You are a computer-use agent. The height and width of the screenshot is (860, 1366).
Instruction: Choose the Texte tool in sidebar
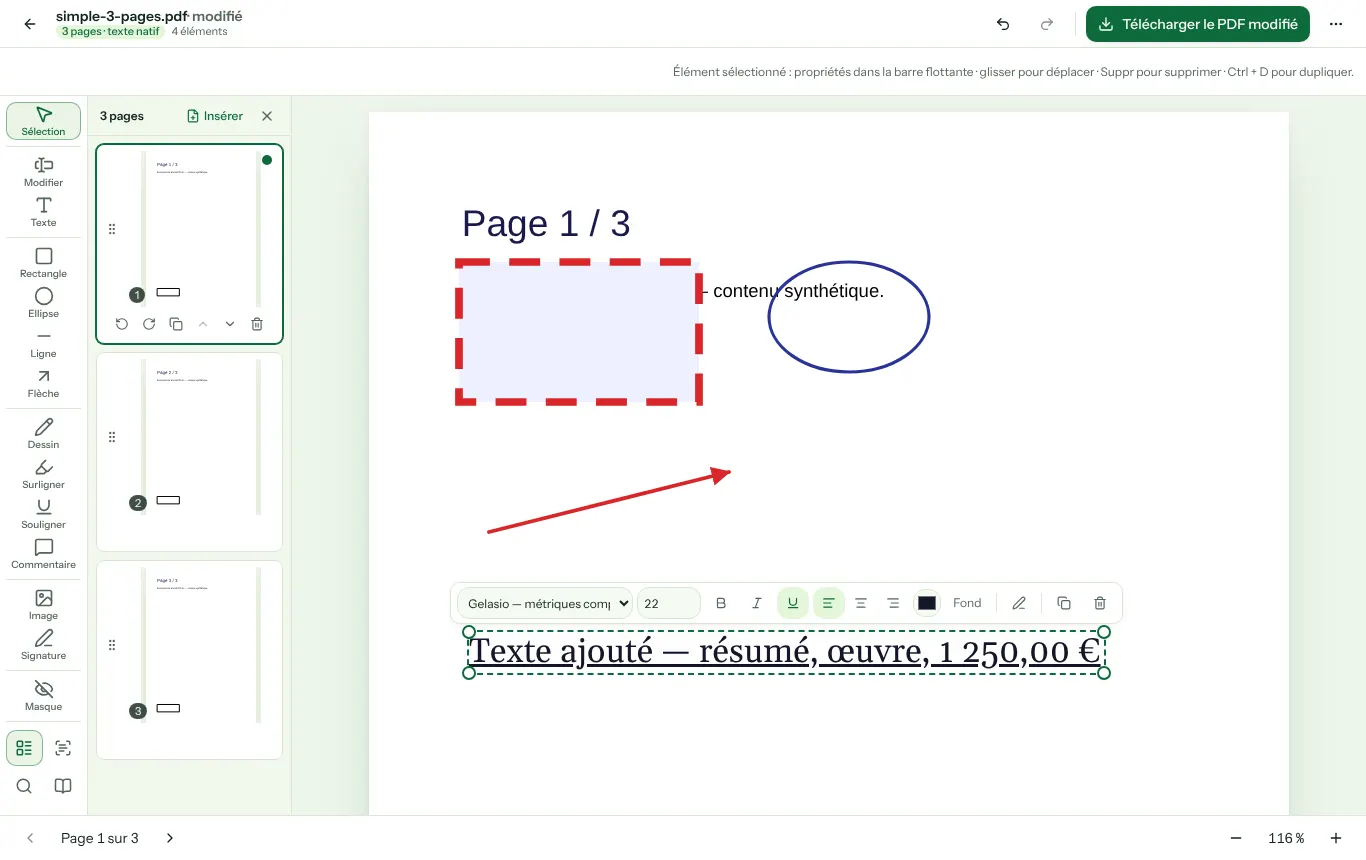tap(43, 212)
